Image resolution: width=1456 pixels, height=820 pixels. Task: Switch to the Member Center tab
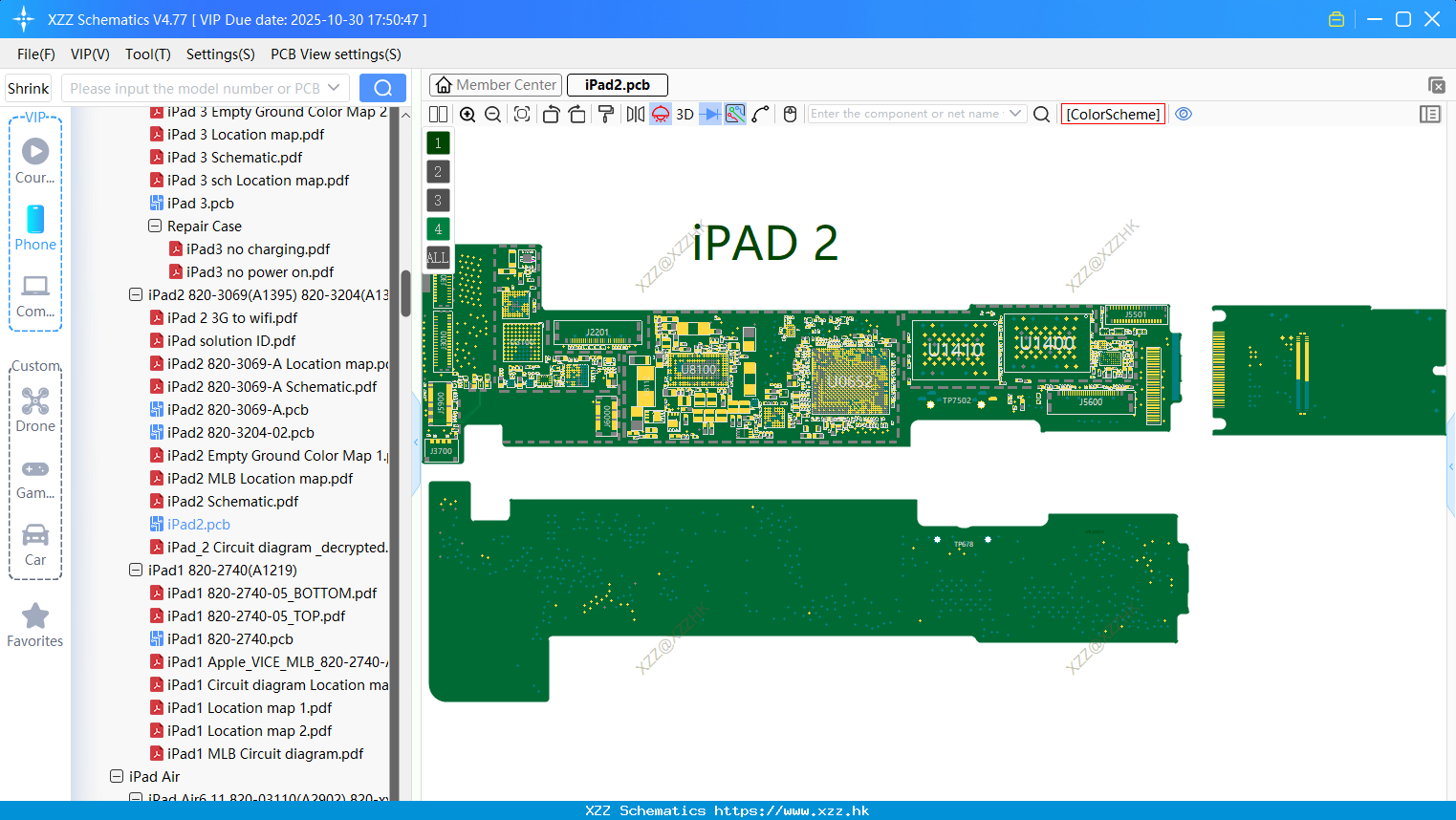(496, 85)
